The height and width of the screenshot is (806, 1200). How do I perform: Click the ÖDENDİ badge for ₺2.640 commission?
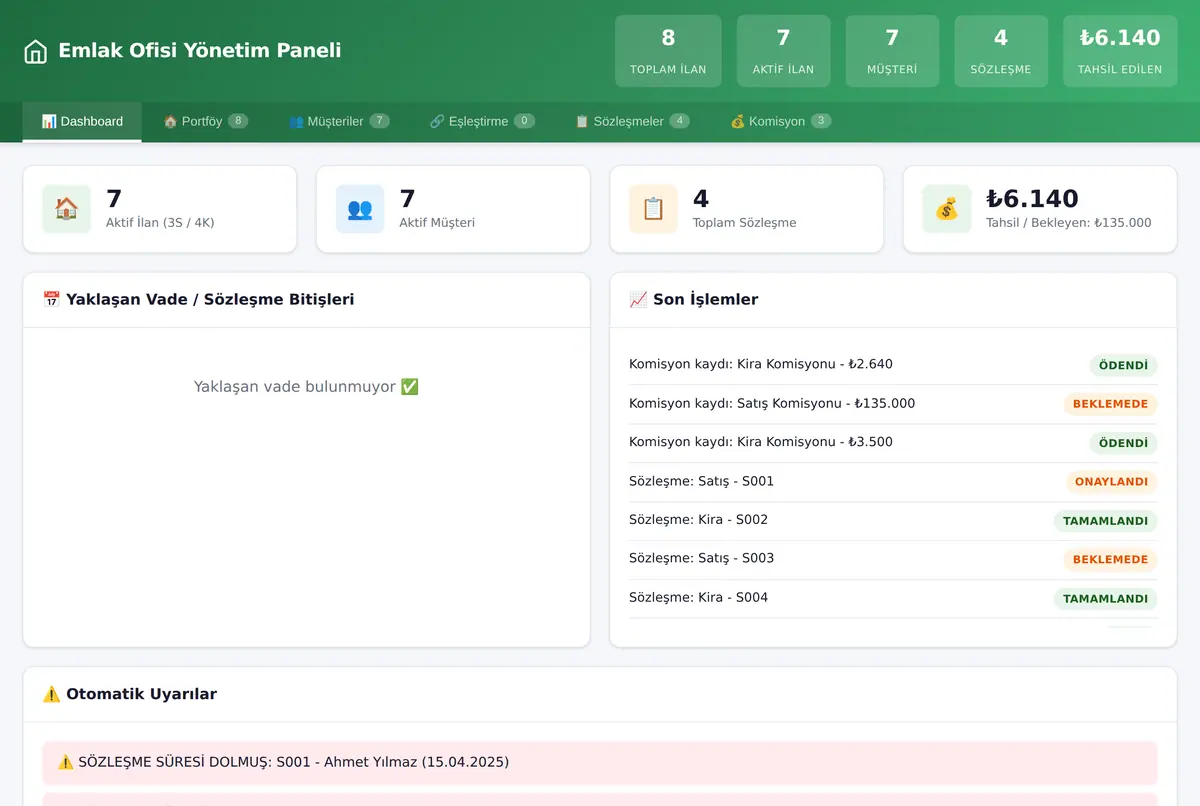click(1123, 365)
